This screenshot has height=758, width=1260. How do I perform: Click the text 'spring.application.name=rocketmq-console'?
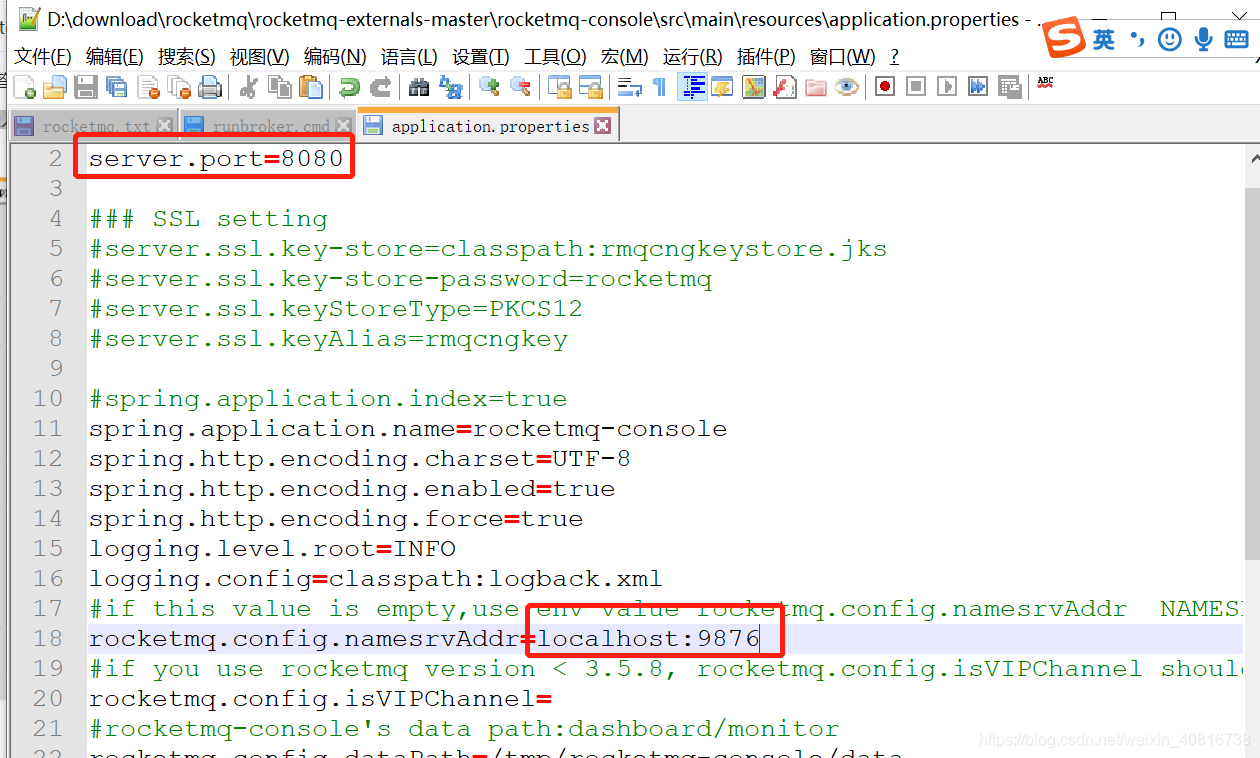click(x=408, y=429)
